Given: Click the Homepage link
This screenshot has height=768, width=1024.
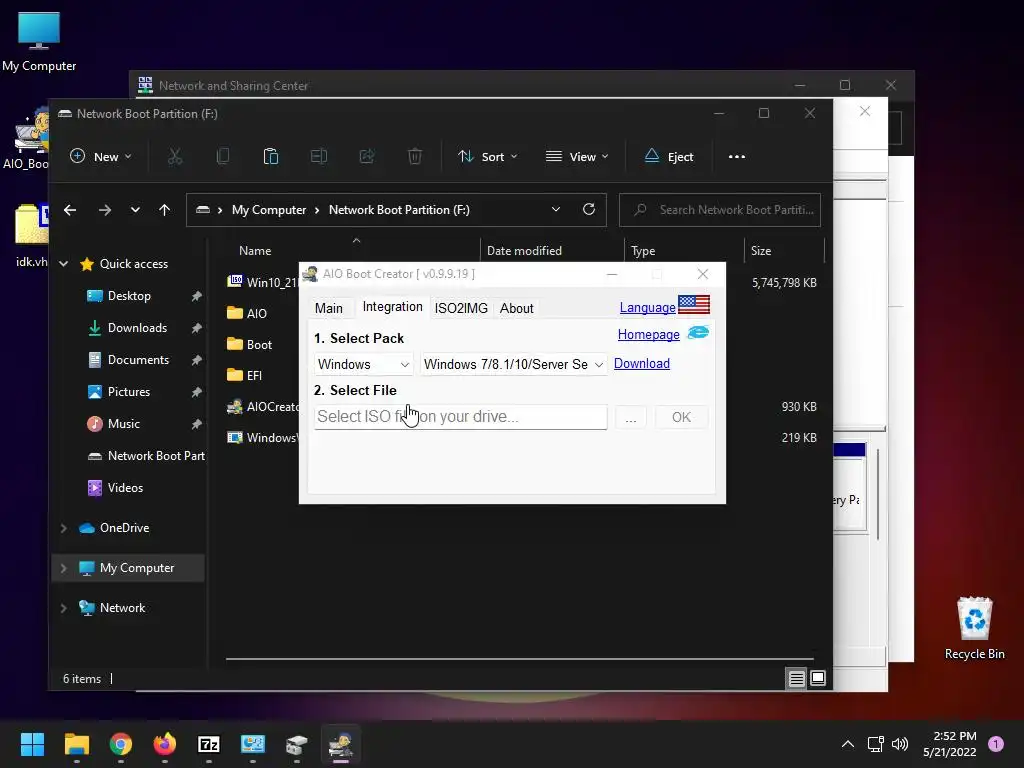Looking at the screenshot, I should pyautogui.click(x=648, y=334).
